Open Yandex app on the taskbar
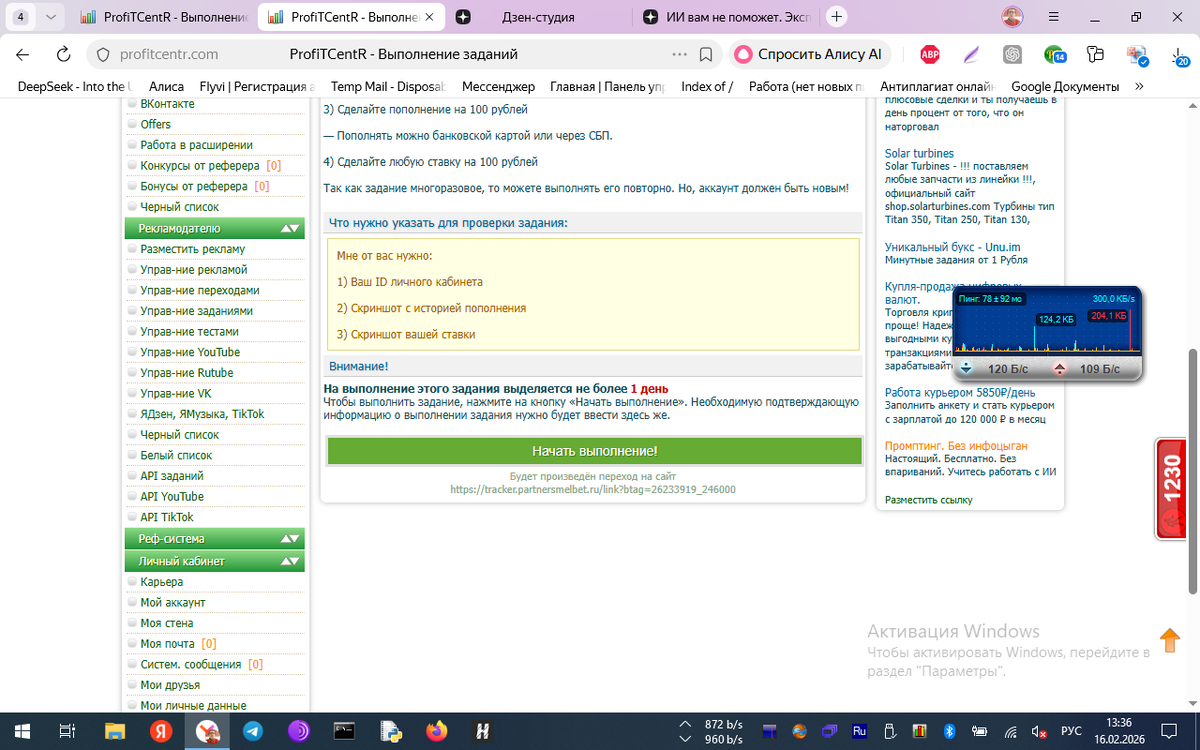 pos(162,731)
